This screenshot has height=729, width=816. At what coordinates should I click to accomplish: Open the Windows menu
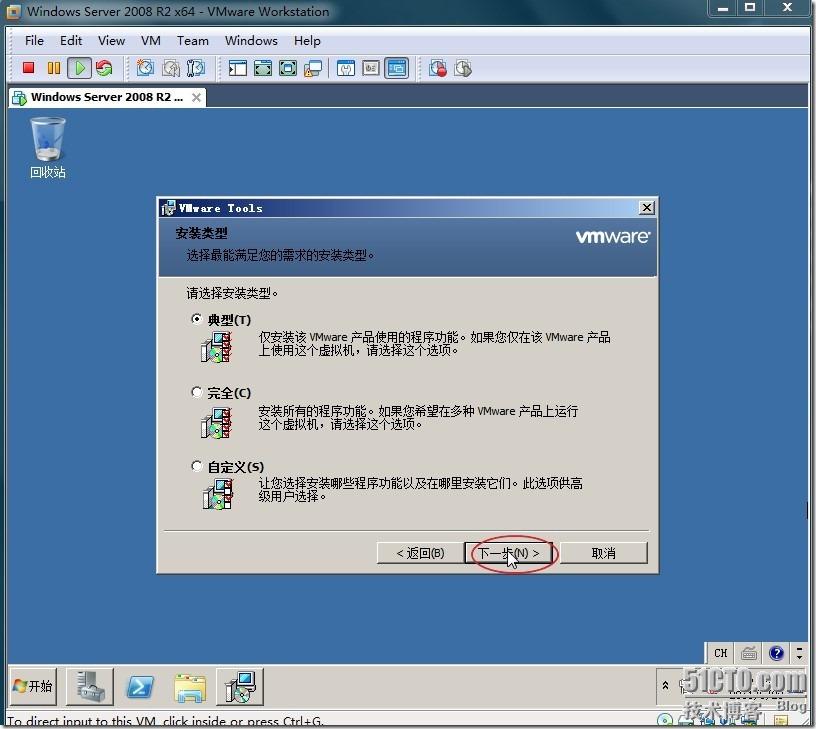click(251, 41)
